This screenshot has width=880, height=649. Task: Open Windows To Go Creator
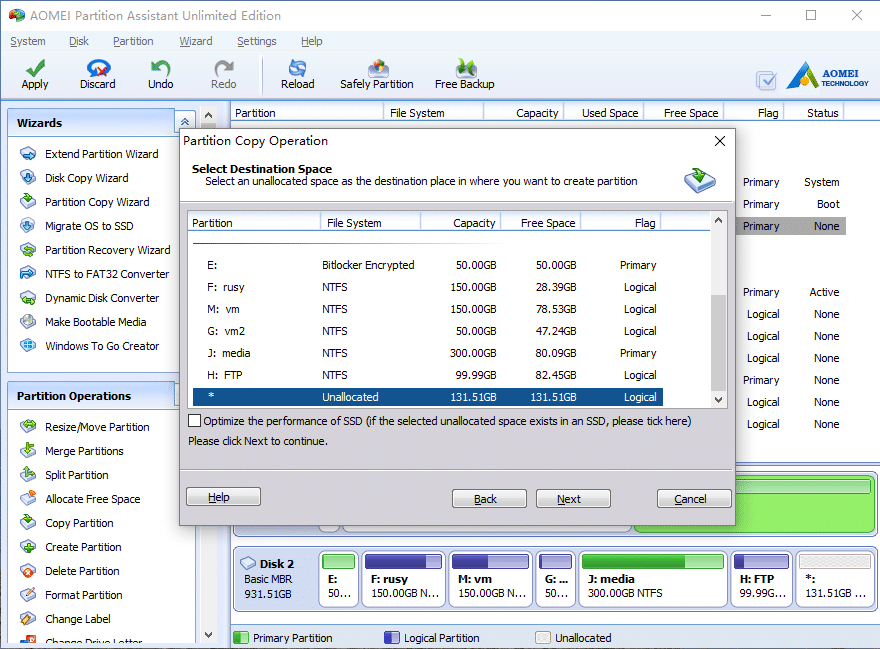pyautogui.click(x=102, y=346)
